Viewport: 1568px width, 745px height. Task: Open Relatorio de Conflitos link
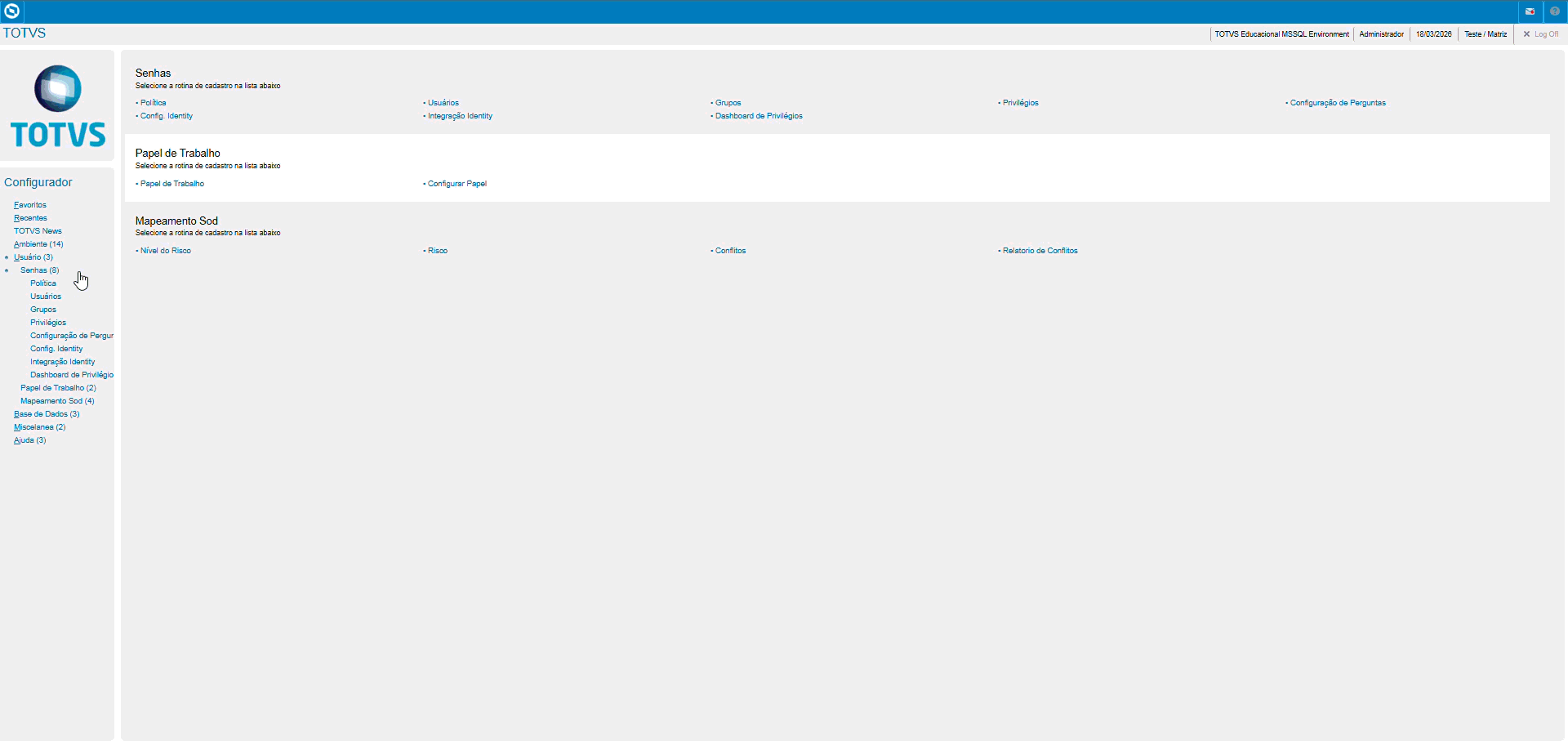(1040, 251)
